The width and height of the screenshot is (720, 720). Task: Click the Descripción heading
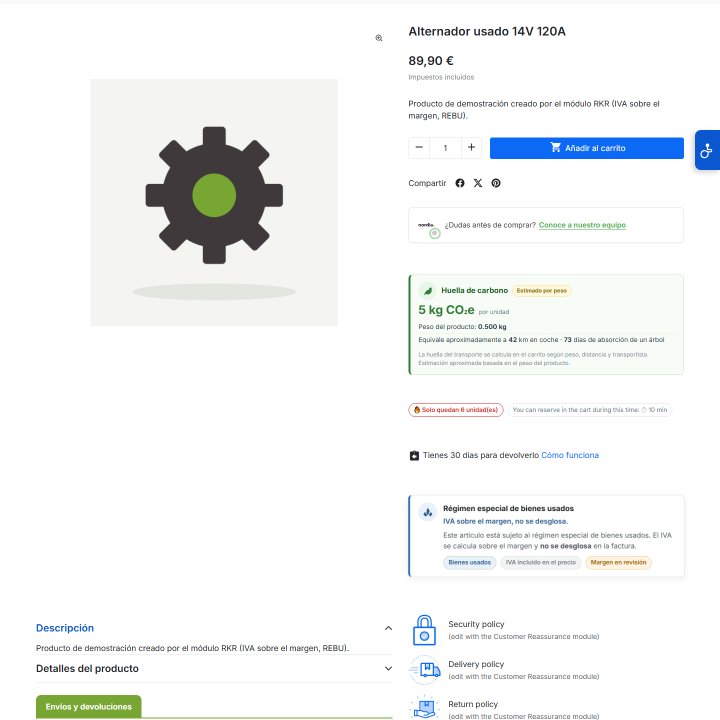[65, 628]
